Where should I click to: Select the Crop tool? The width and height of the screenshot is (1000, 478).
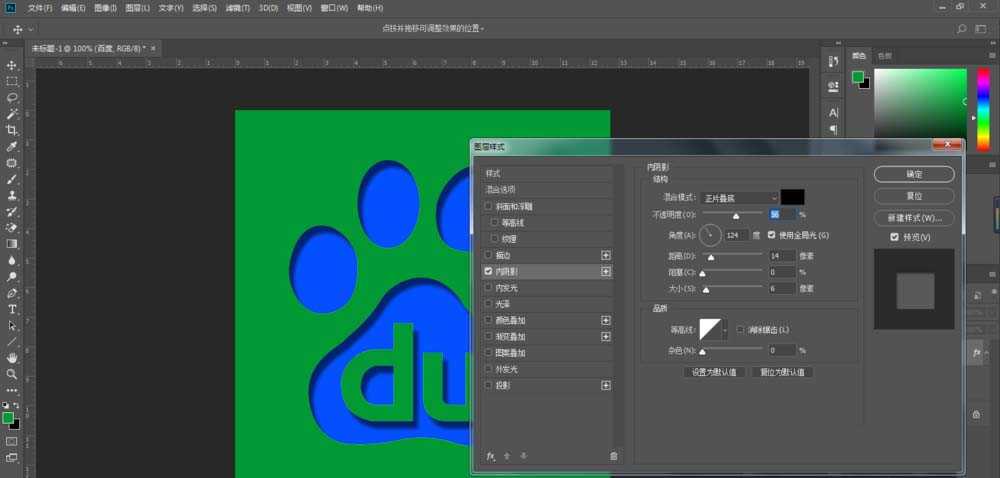coord(12,130)
